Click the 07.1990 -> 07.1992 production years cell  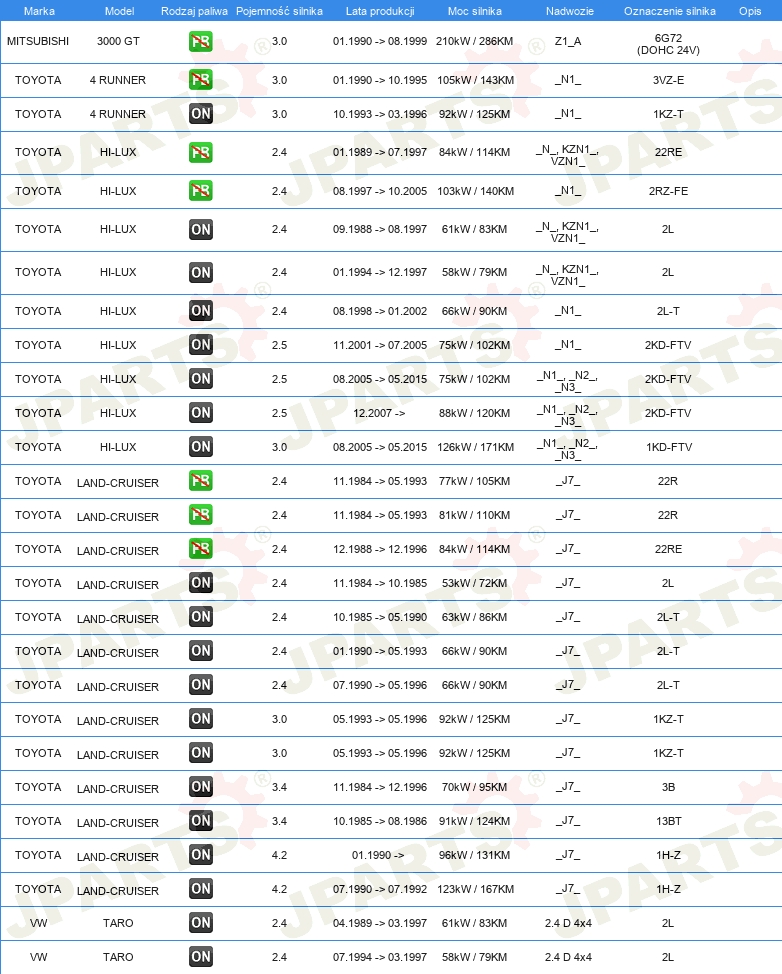point(380,889)
